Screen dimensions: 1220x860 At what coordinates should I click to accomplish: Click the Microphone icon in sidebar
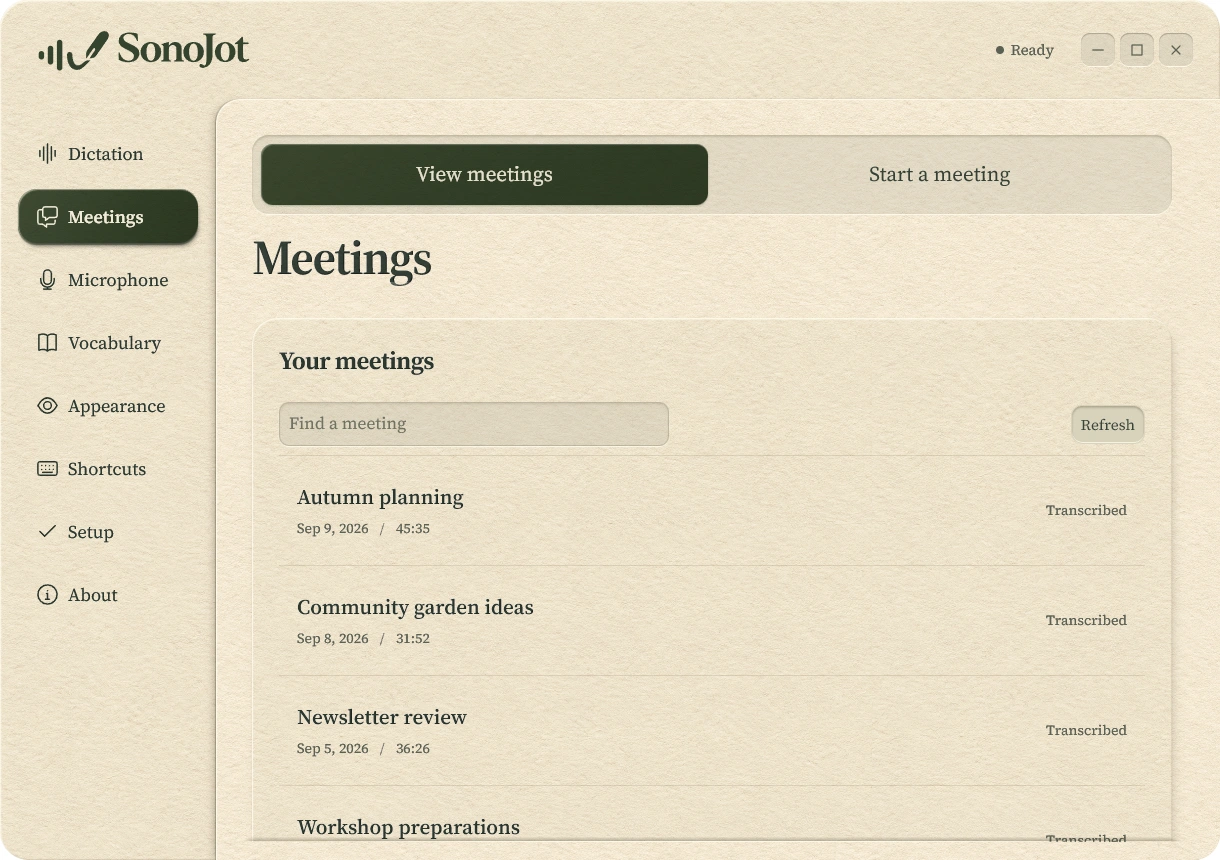coord(47,280)
